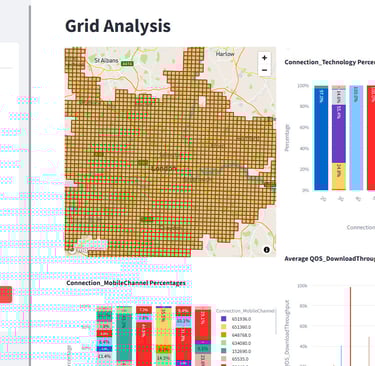Click the legend scrollbar beside Connection_MobileChannel

[x=276, y=322]
